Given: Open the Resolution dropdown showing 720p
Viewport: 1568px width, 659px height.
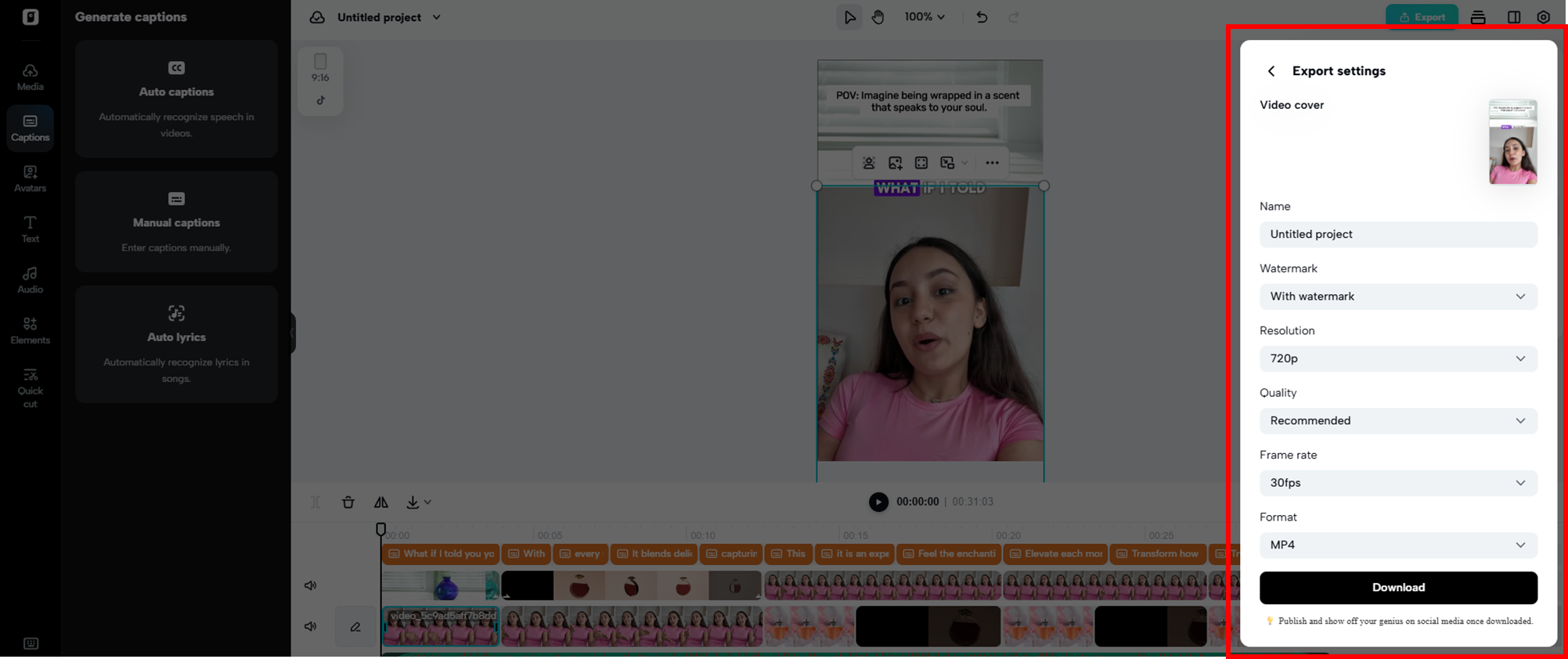Looking at the screenshot, I should coord(1398,358).
